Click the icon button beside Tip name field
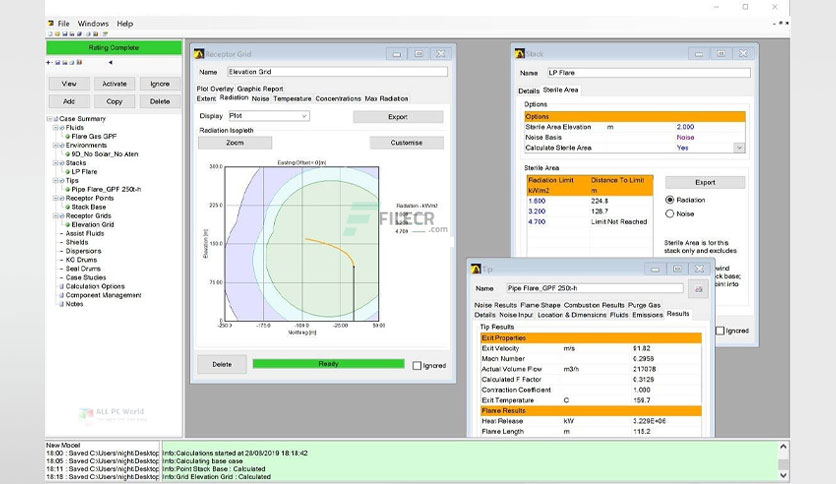 tap(698, 289)
